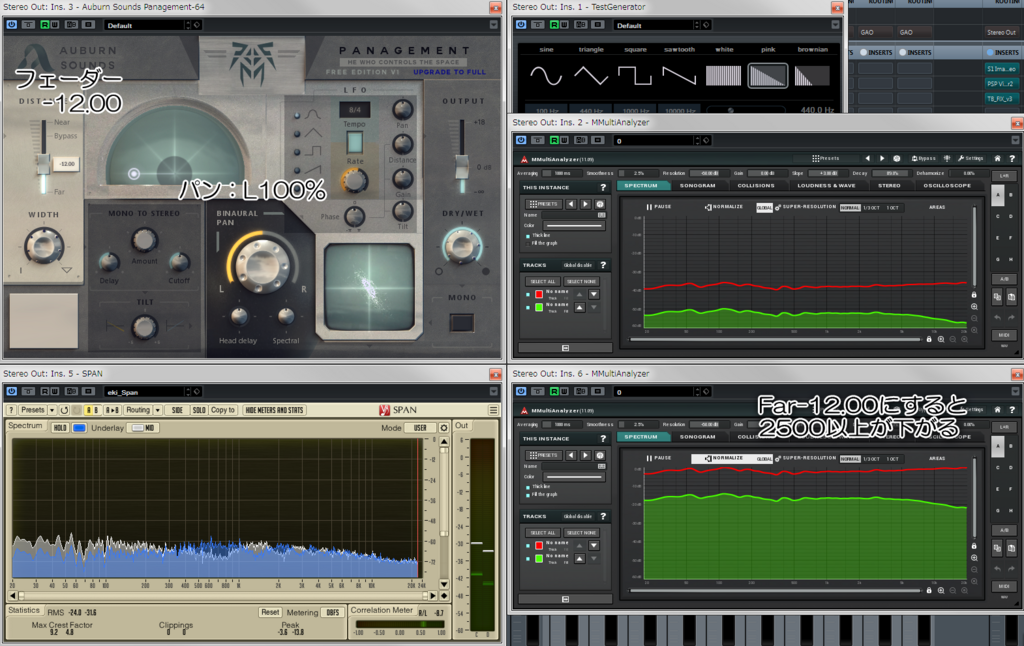
Task: Open the SPAN Presets dropdown arrow
Action: coord(52,410)
